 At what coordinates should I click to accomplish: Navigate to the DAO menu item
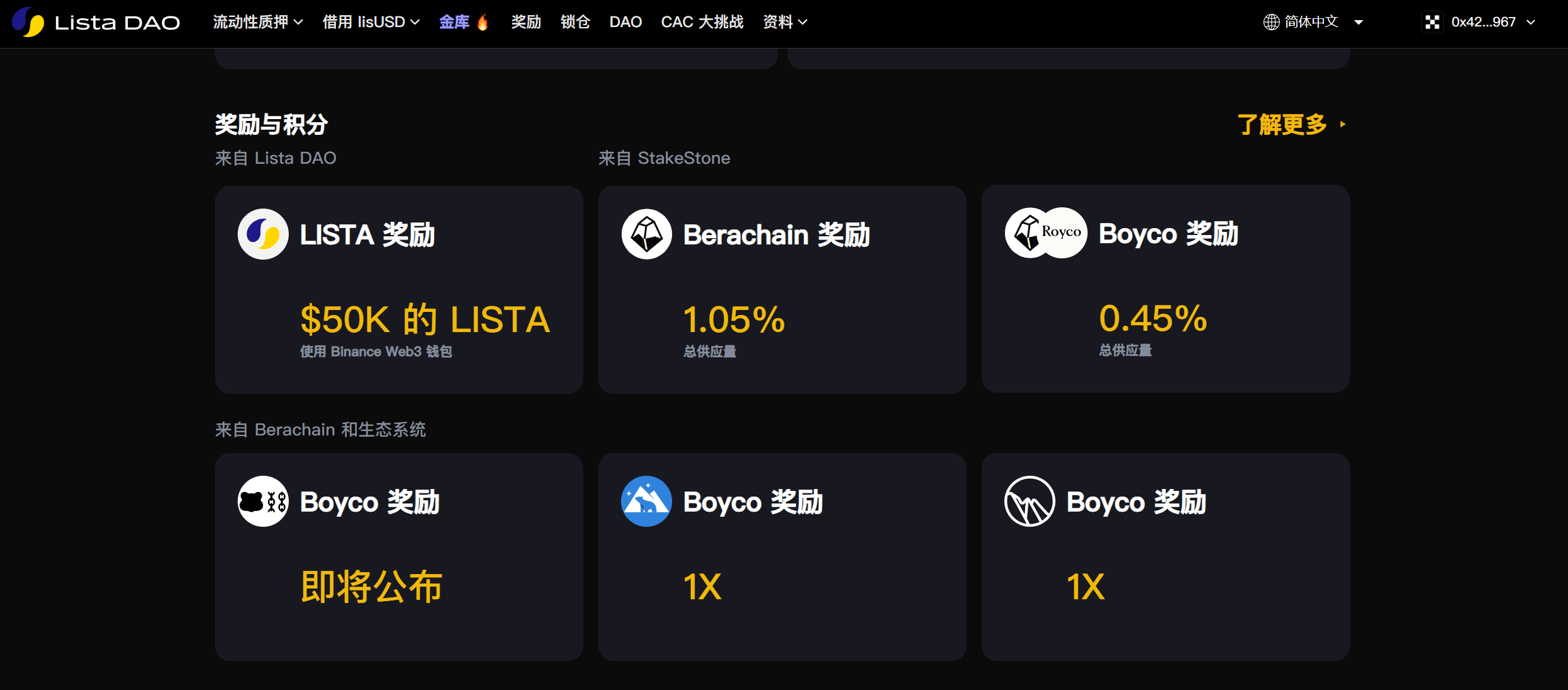click(625, 21)
